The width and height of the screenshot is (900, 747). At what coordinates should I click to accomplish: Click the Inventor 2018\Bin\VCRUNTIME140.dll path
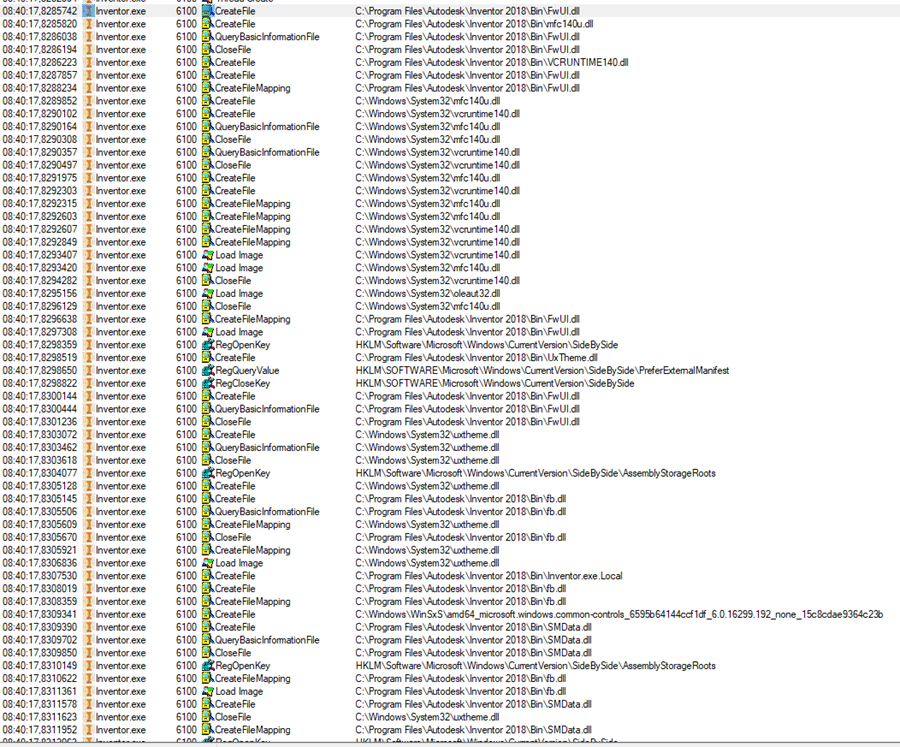[492, 62]
